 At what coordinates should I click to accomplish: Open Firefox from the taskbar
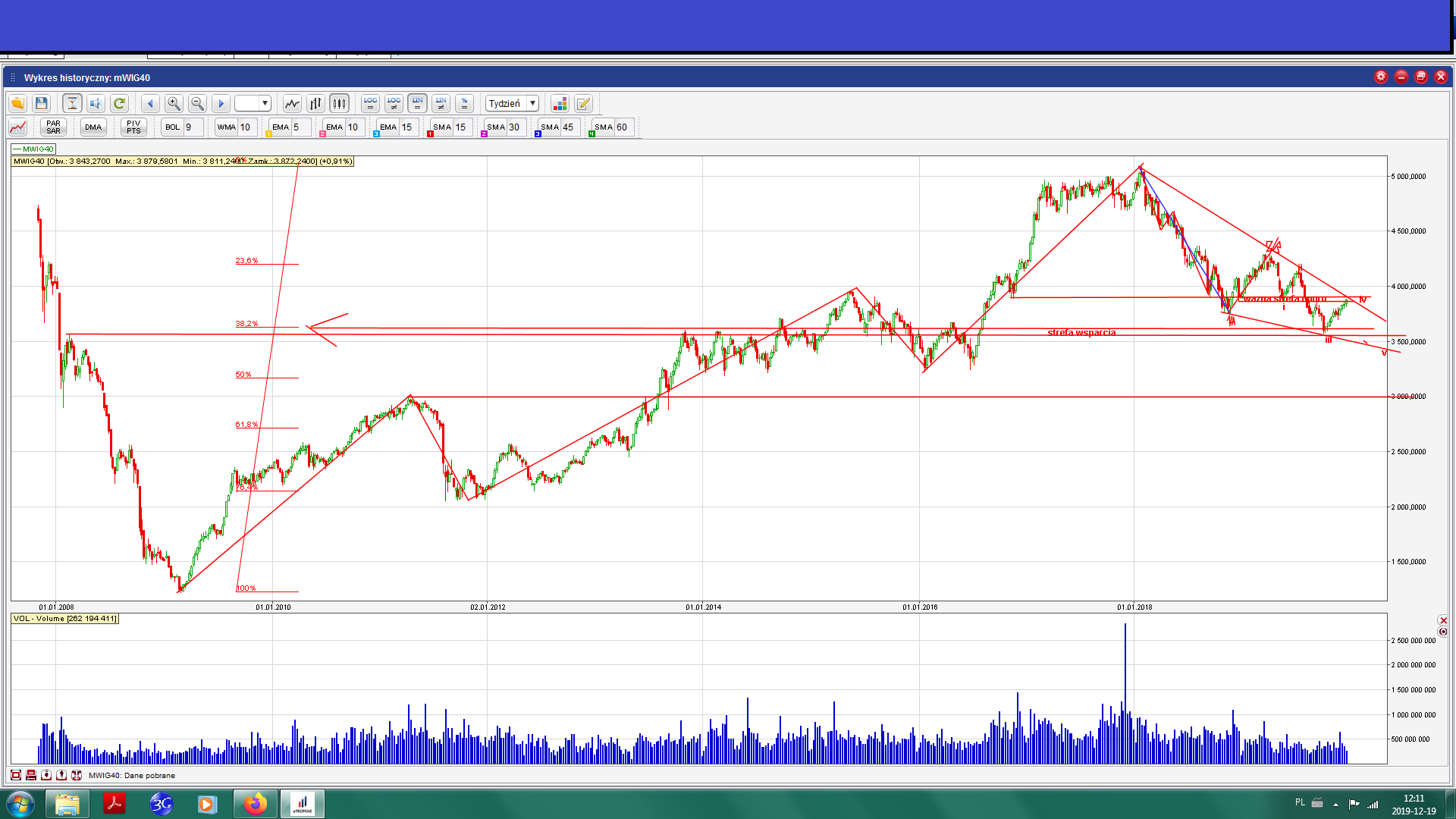[x=255, y=804]
